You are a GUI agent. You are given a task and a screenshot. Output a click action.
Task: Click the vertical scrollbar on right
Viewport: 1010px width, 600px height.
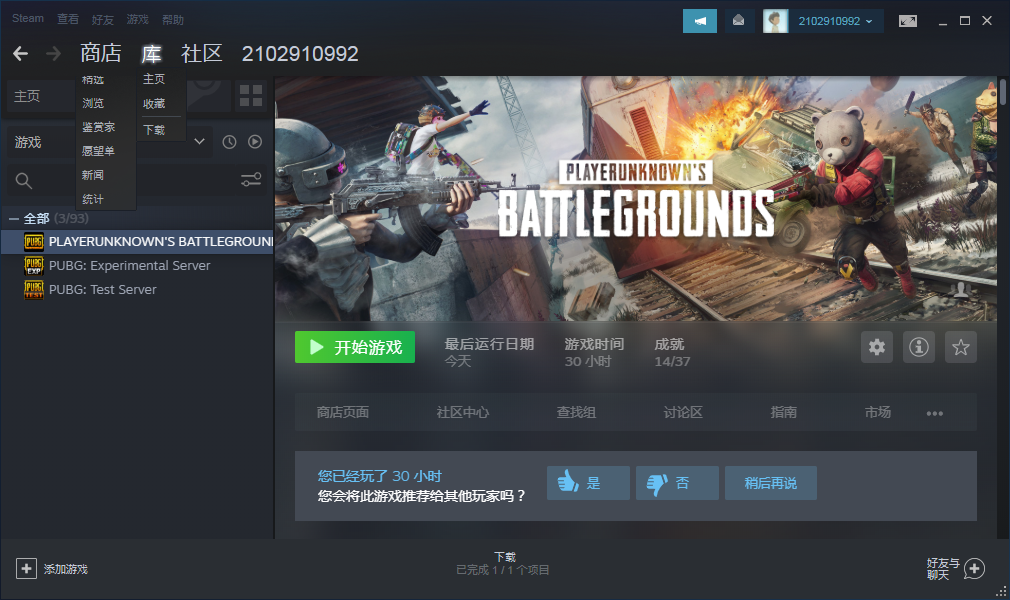point(1003,93)
